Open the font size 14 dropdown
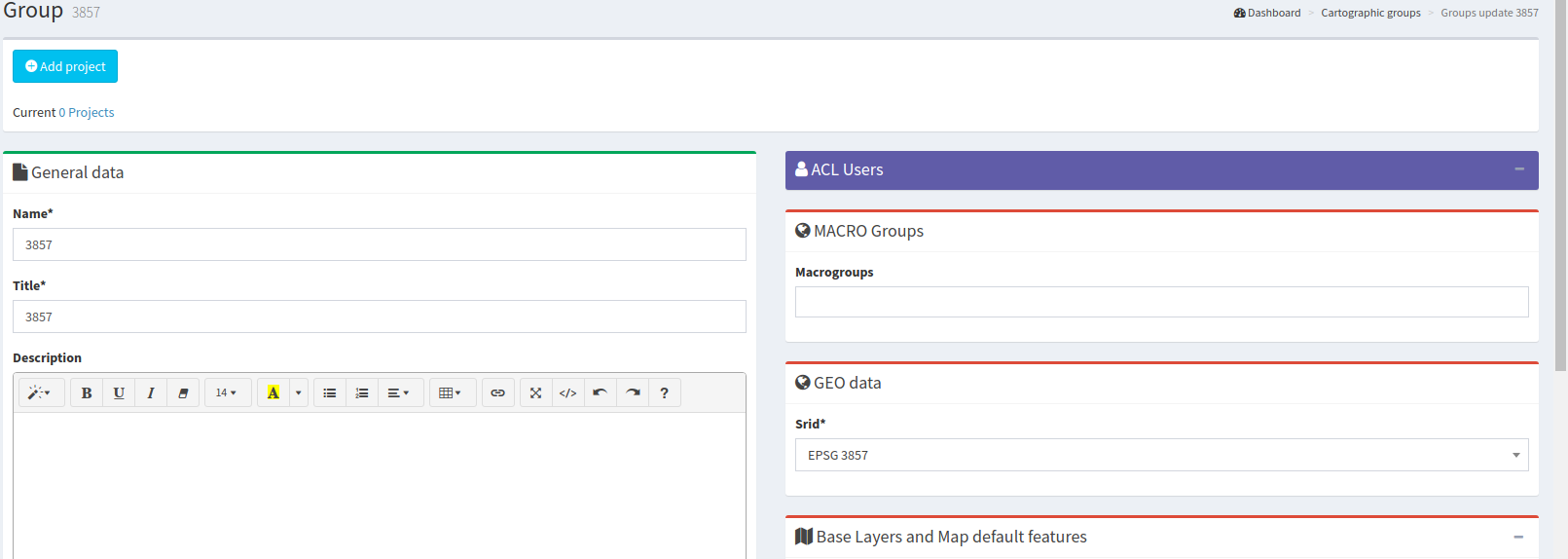The height and width of the screenshot is (559, 1568). 228,392
